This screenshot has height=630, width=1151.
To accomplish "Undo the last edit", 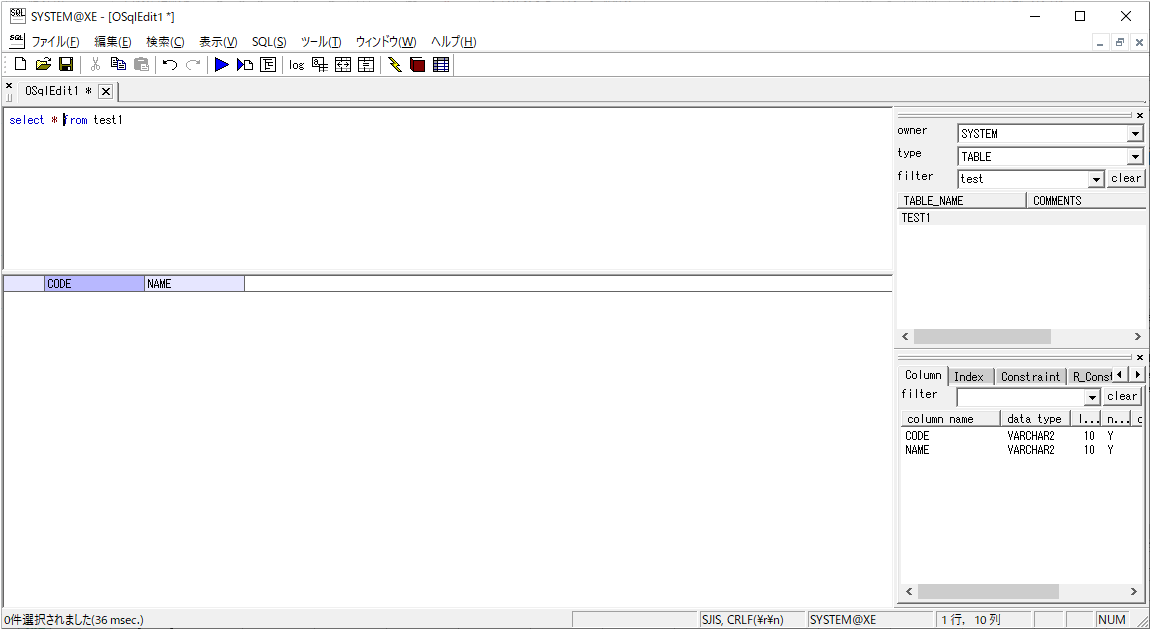I will tap(170, 65).
